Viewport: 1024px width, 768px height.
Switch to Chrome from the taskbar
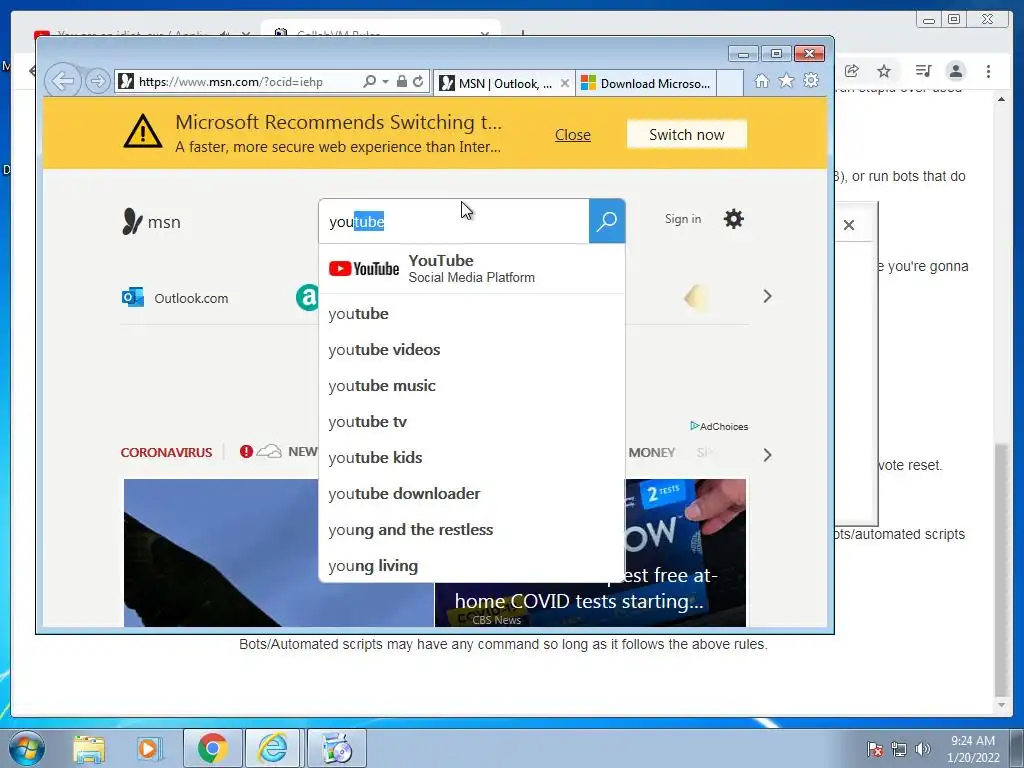tap(212, 748)
